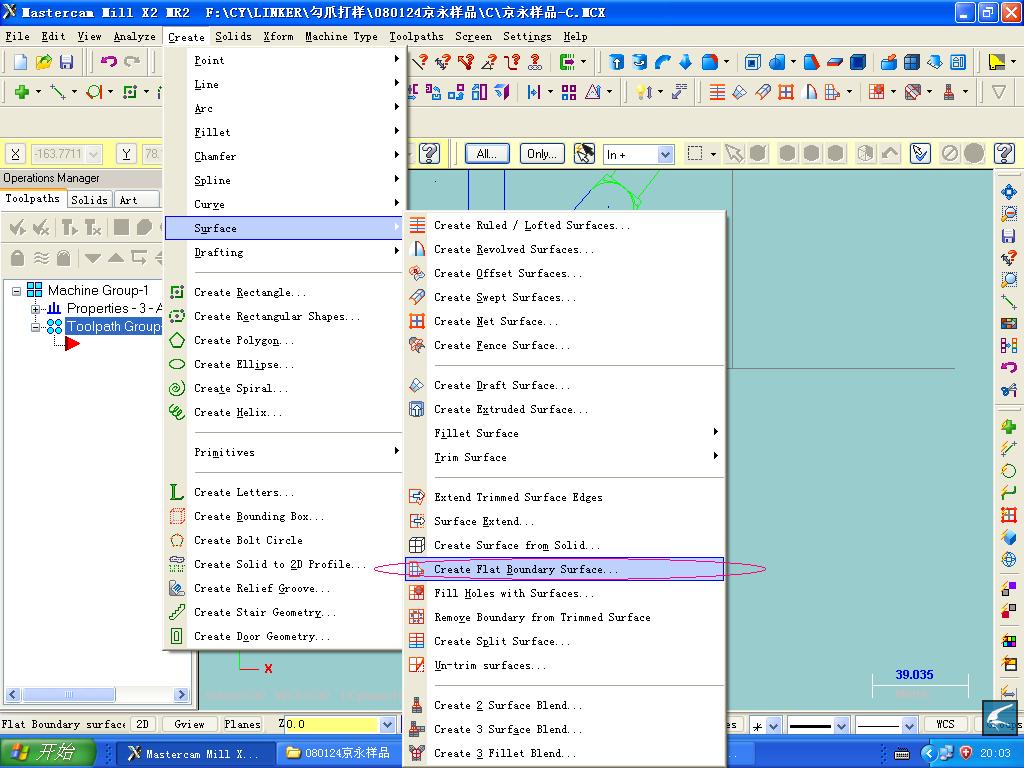This screenshot has height=768, width=1024.
Task: Click the Only... selection button
Action: pos(541,154)
